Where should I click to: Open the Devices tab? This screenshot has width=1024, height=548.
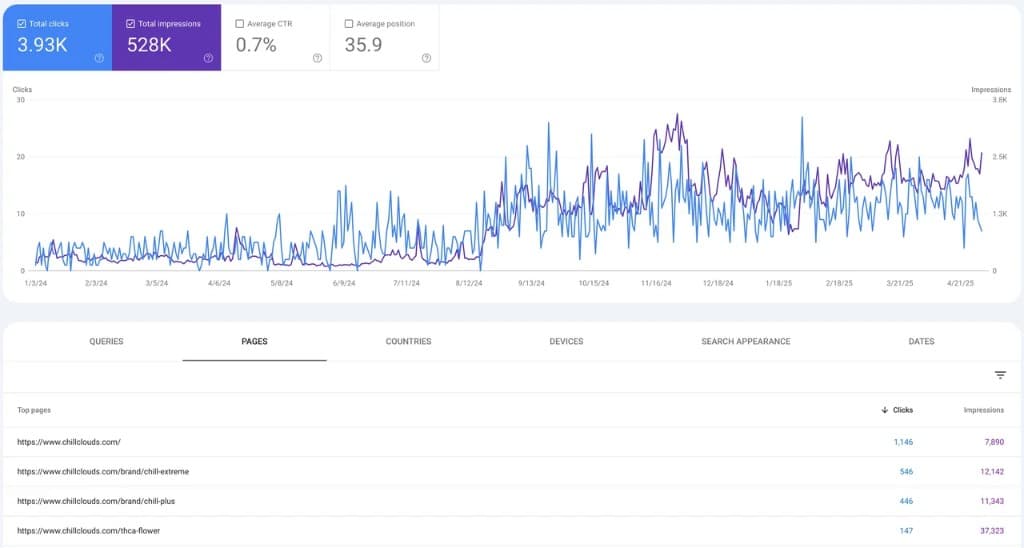coord(566,342)
